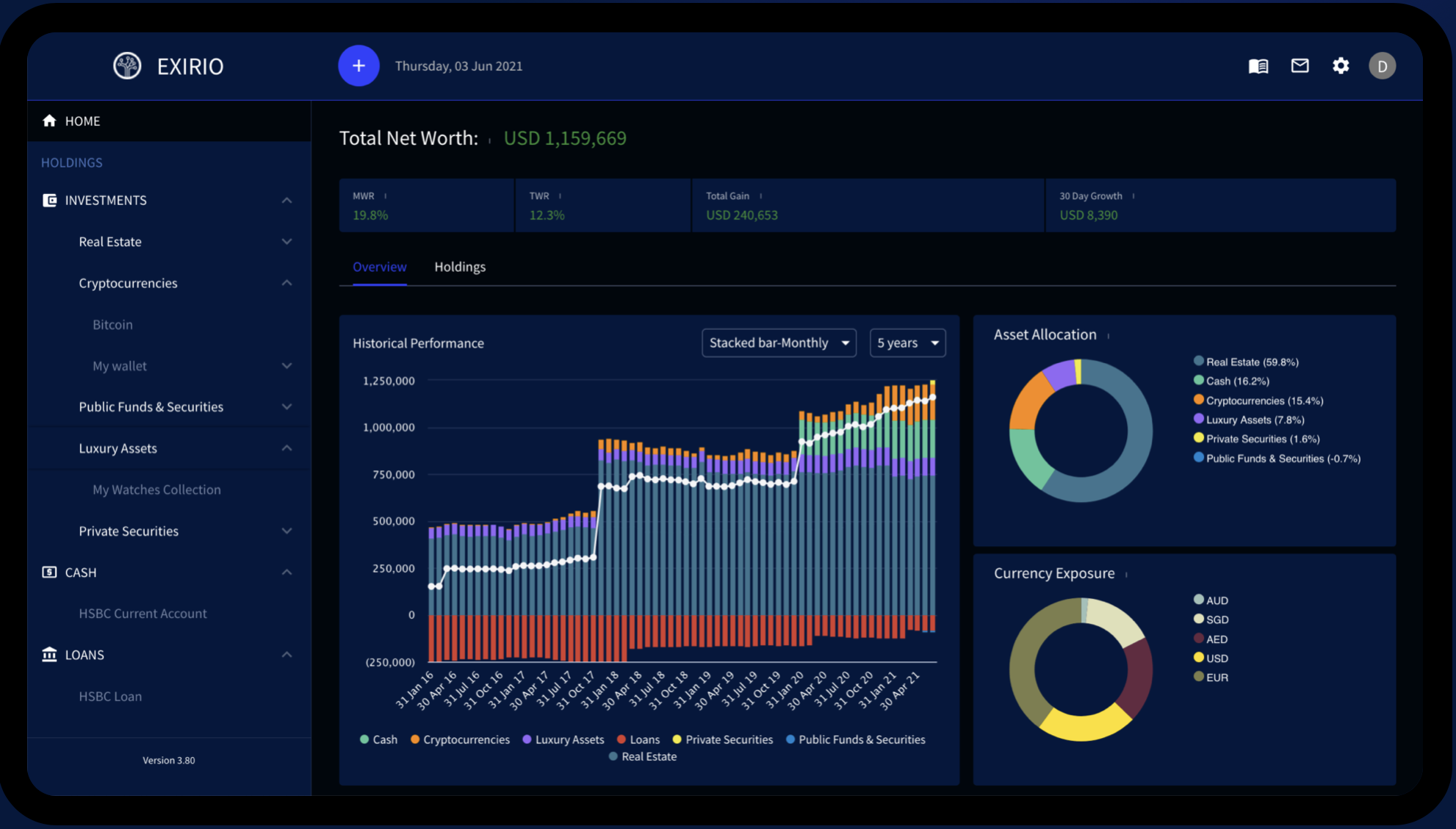Image resolution: width=1456 pixels, height=829 pixels.
Task: Click the Total Net Worth info icon
Action: coord(490,140)
